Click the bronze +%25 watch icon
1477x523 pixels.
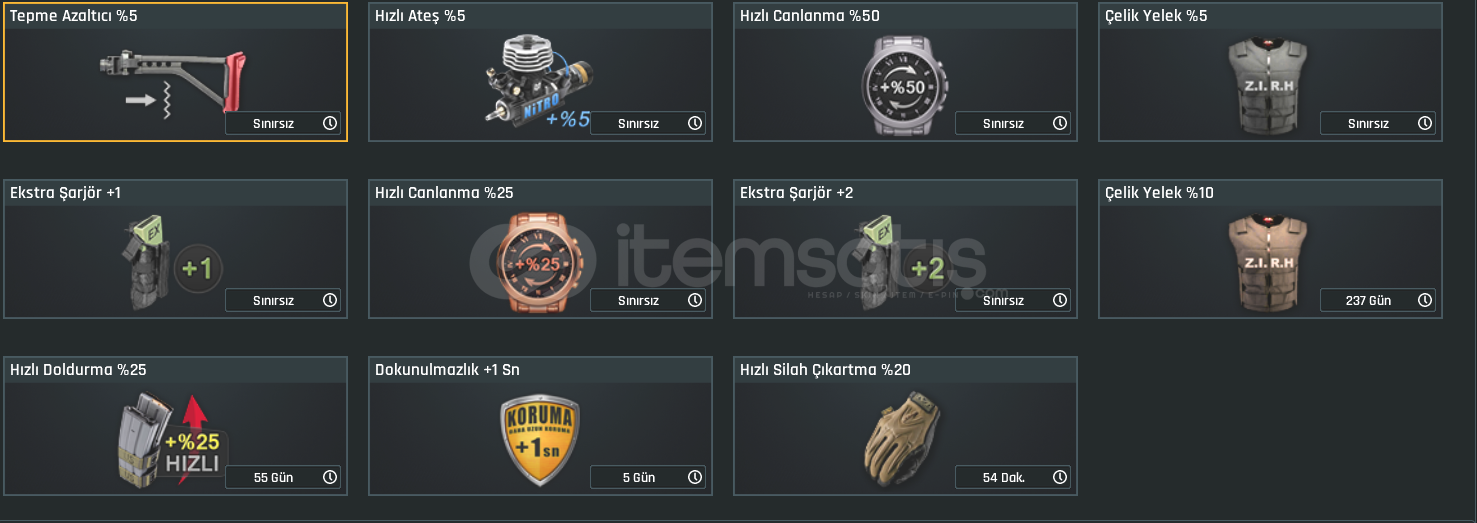[x=537, y=262]
